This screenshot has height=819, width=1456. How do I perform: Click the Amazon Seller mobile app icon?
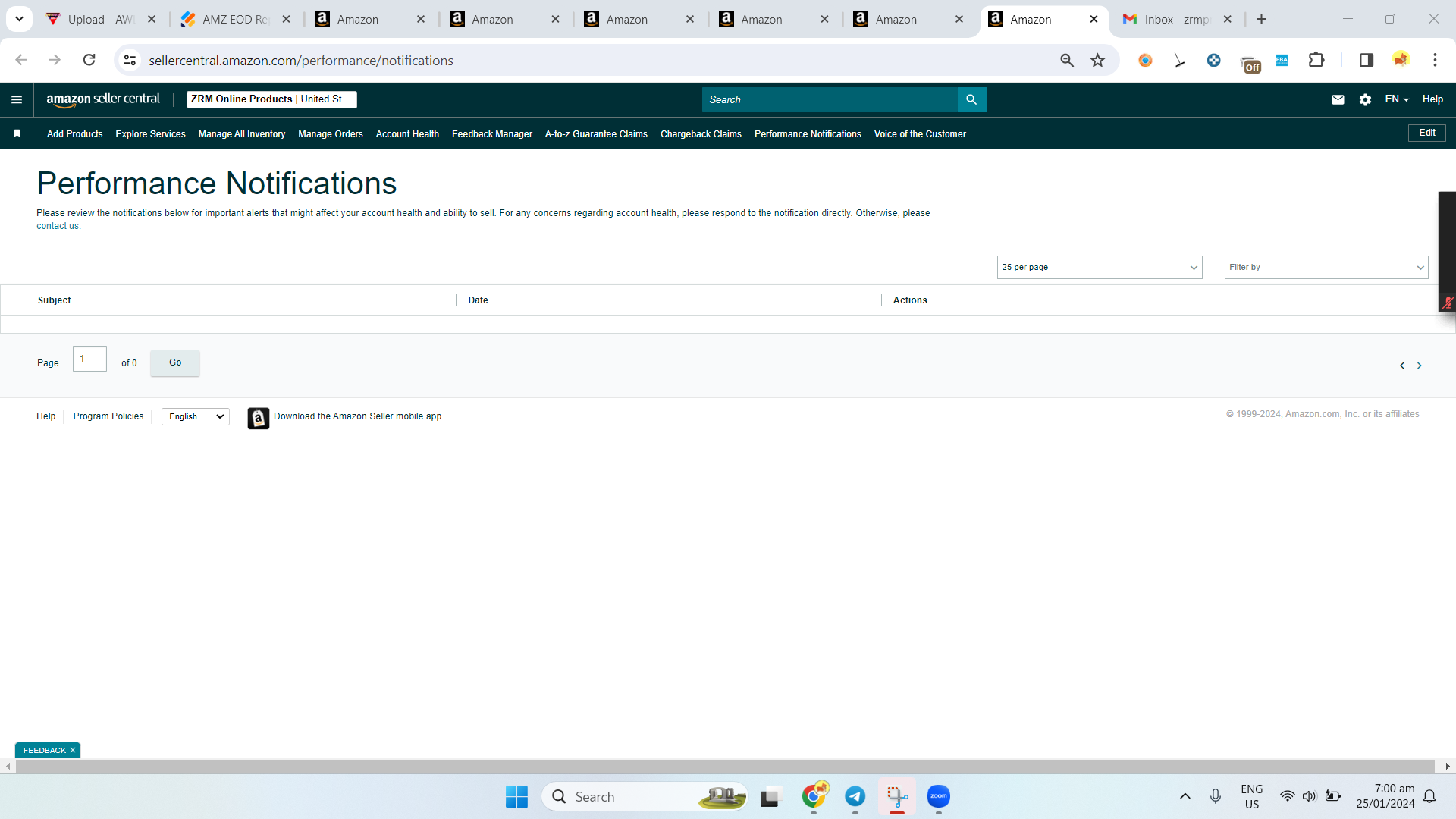pyautogui.click(x=259, y=418)
